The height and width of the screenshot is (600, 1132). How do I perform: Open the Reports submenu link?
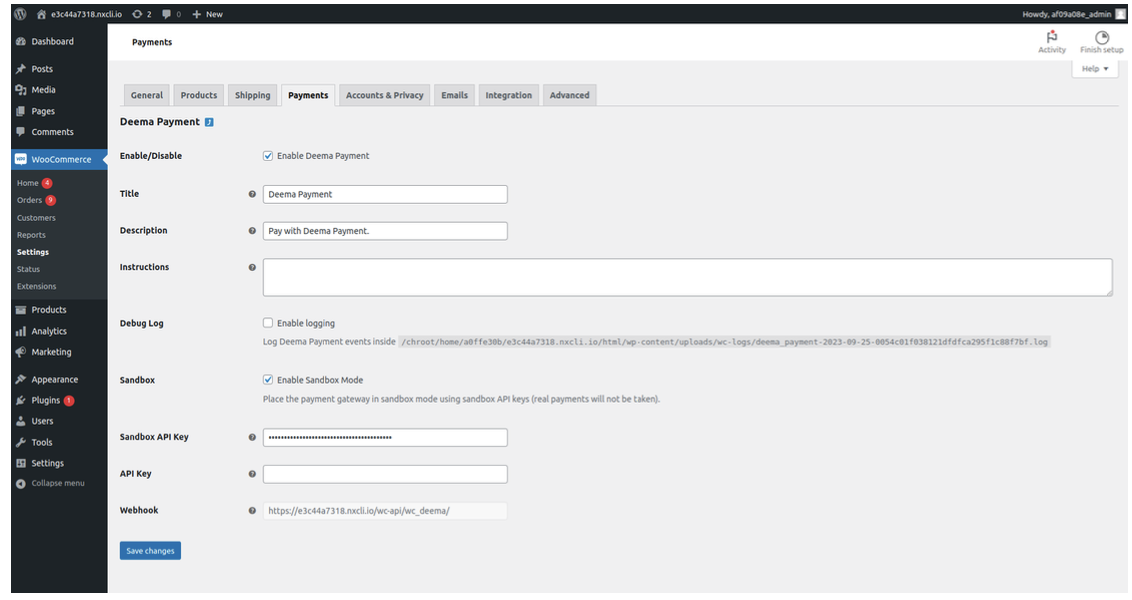(31, 235)
